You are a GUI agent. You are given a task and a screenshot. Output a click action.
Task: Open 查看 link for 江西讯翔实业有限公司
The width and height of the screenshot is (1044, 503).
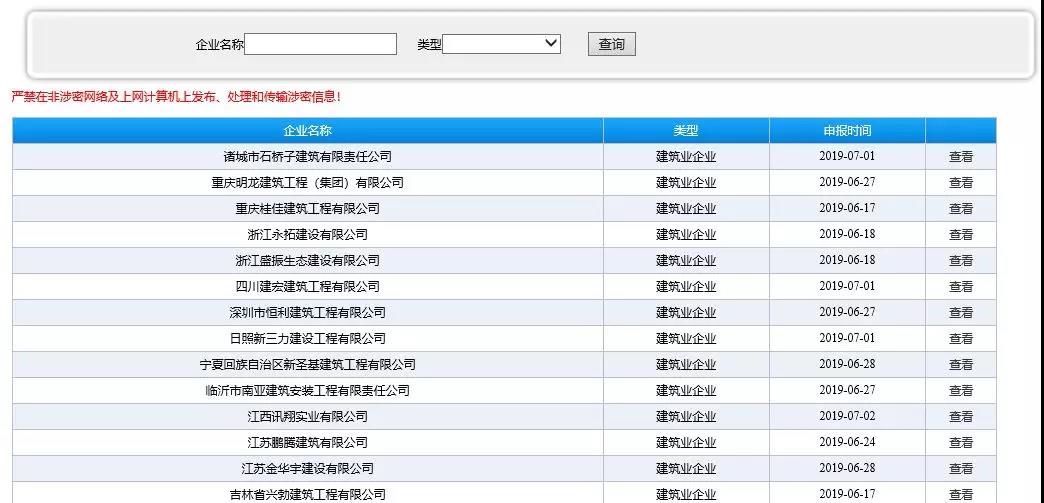pos(960,417)
